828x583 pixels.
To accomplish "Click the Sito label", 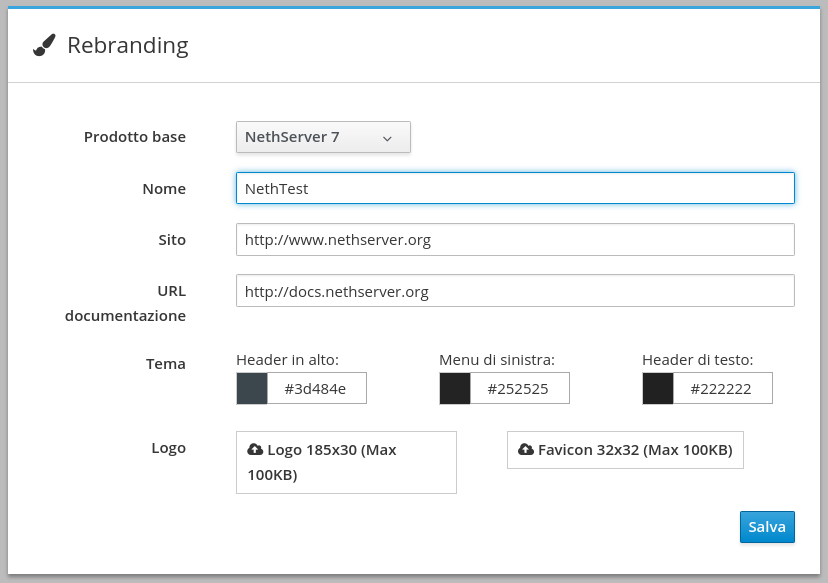I will click(x=172, y=240).
